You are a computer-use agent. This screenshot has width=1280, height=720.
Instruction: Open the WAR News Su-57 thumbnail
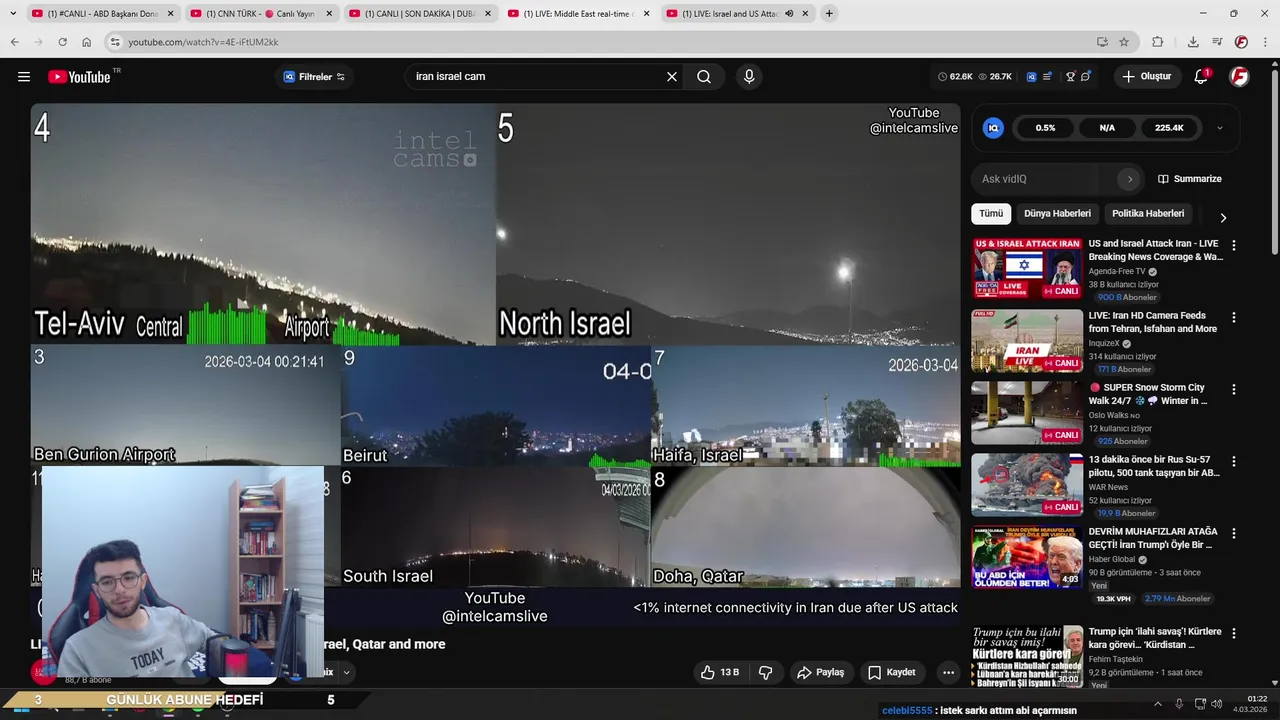click(1027, 484)
